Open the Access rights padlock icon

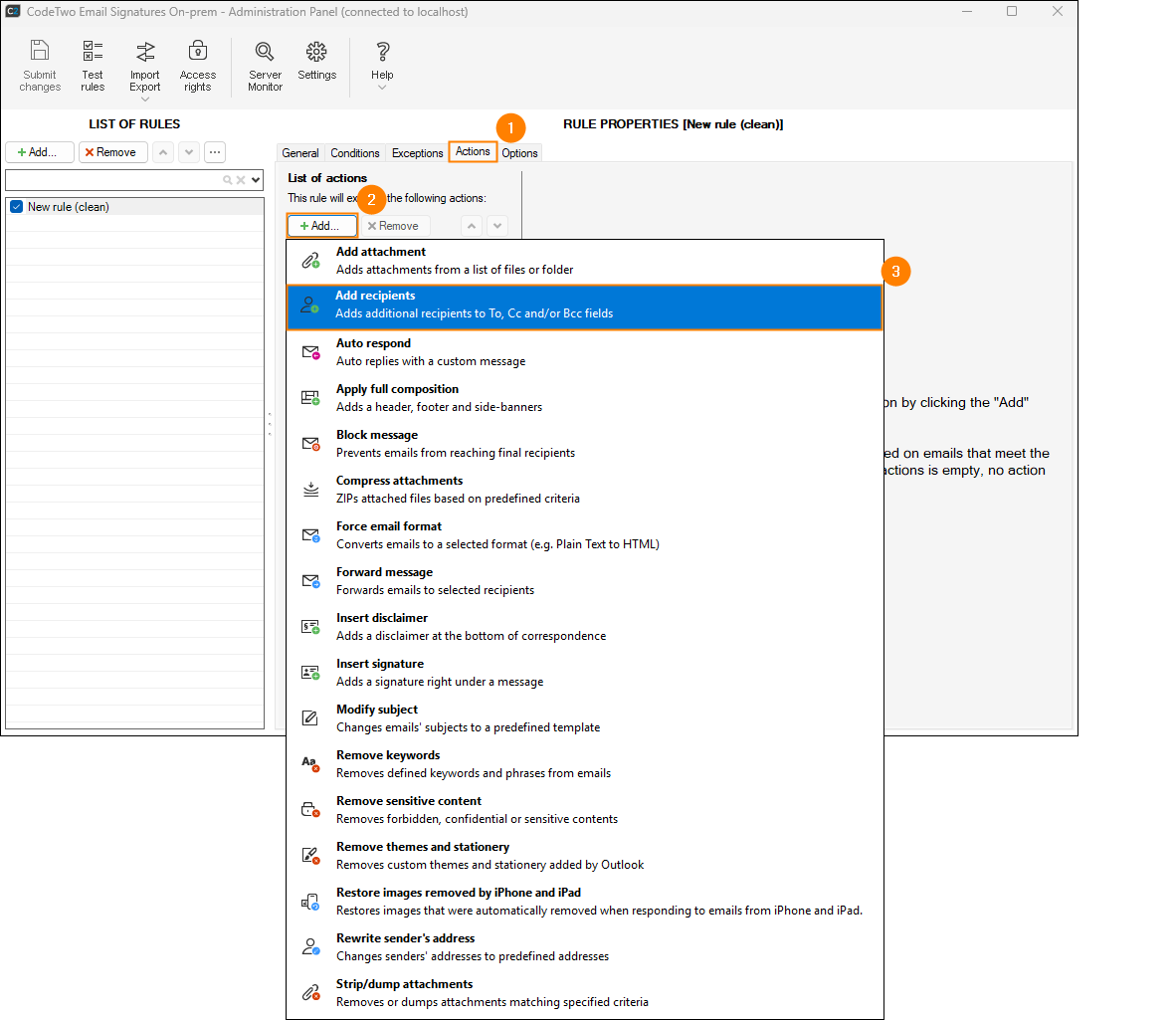197,52
